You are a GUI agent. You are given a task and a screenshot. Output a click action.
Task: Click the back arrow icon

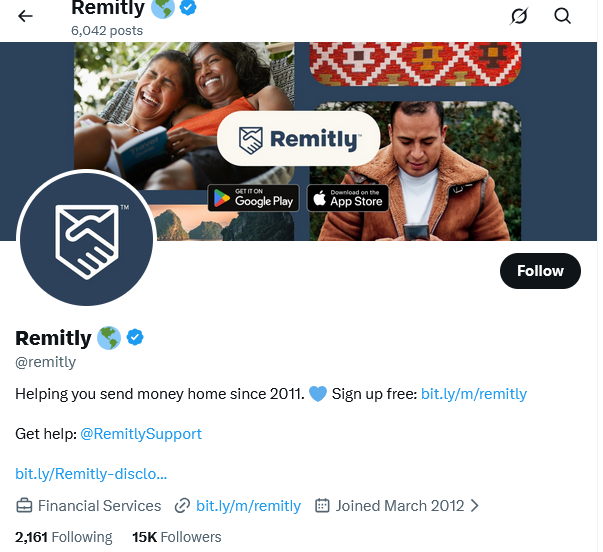tap(25, 16)
